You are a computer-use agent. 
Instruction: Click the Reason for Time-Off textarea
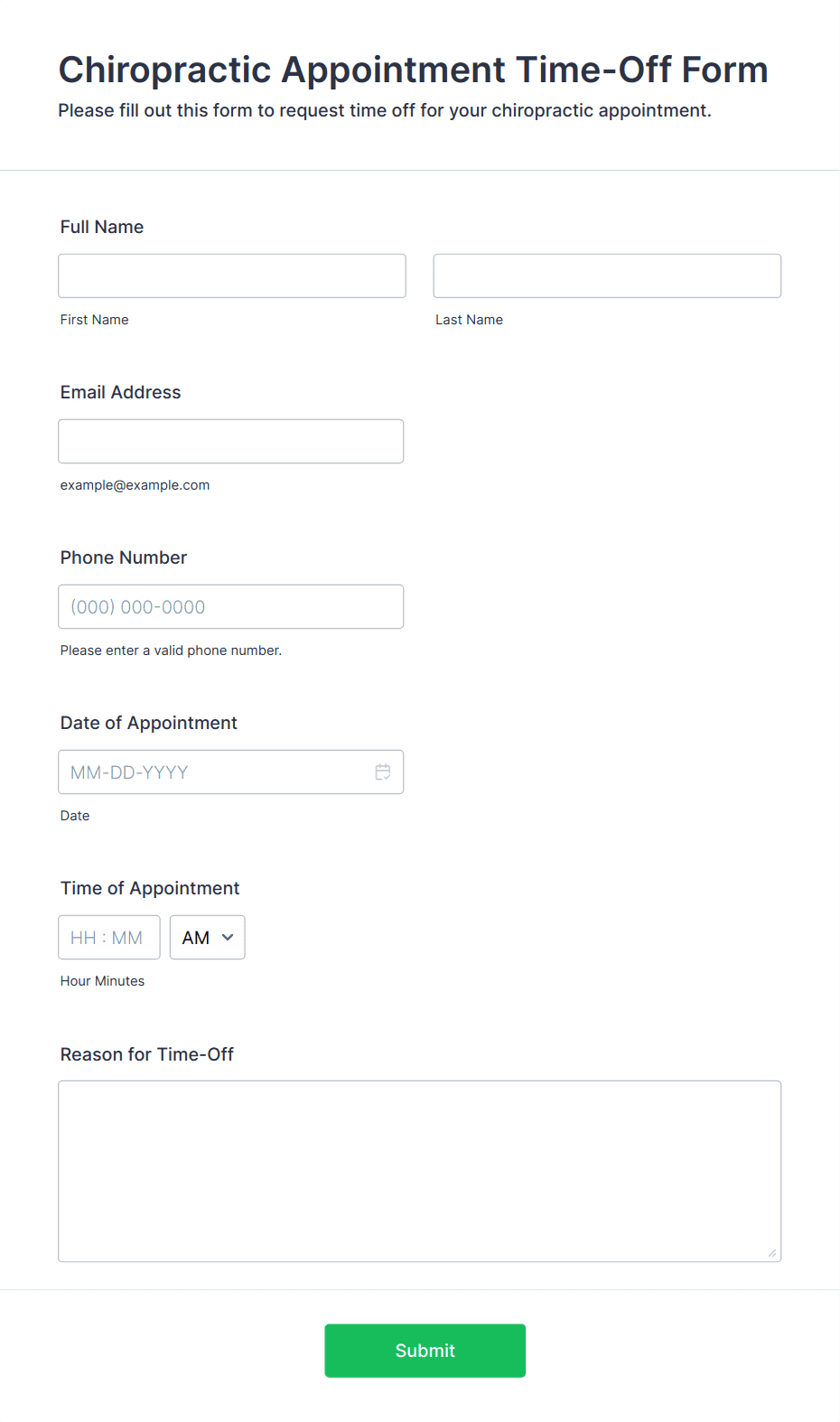pyautogui.click(x=420, y=1171)
